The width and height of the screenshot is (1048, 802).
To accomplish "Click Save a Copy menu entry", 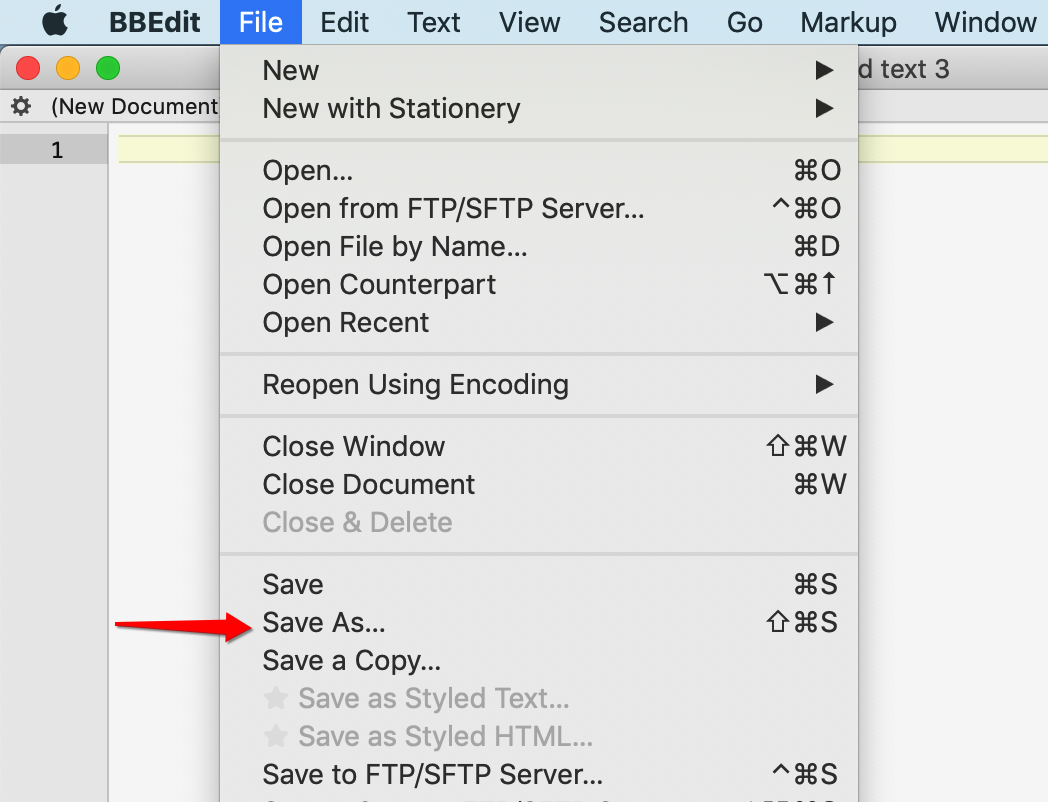I will (x=351, y=661).
